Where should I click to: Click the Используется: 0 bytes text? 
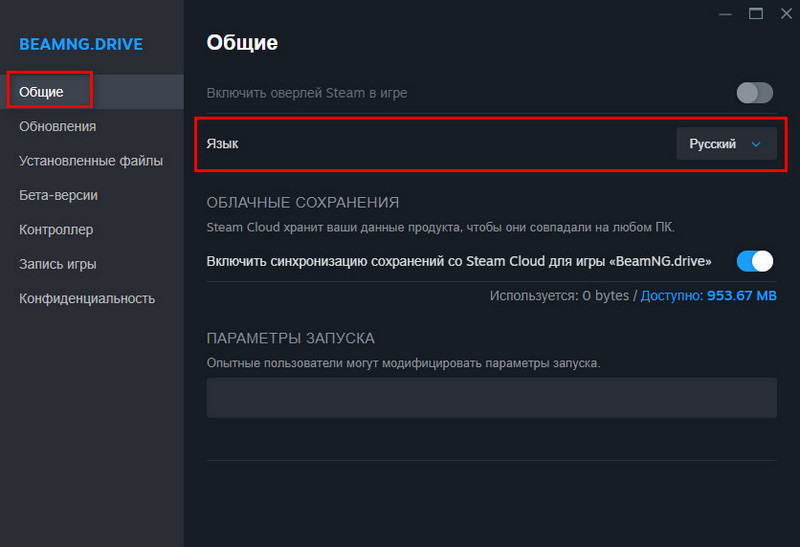[x=559, y=295]
